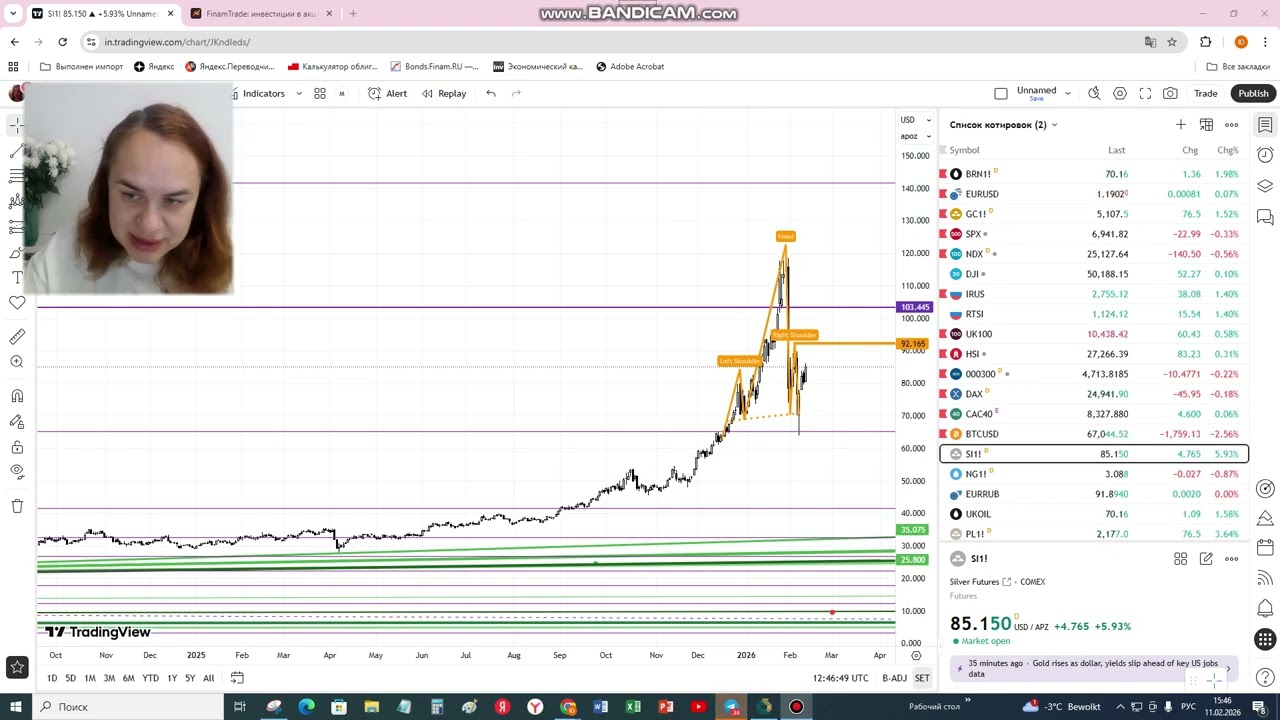Toggle B-ADJ back-adjustment setting
The image size is (1280, 720).
pos(894,678)
